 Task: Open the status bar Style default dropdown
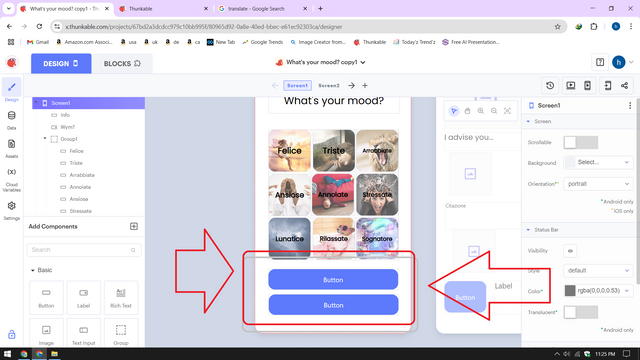coord(598,271)
